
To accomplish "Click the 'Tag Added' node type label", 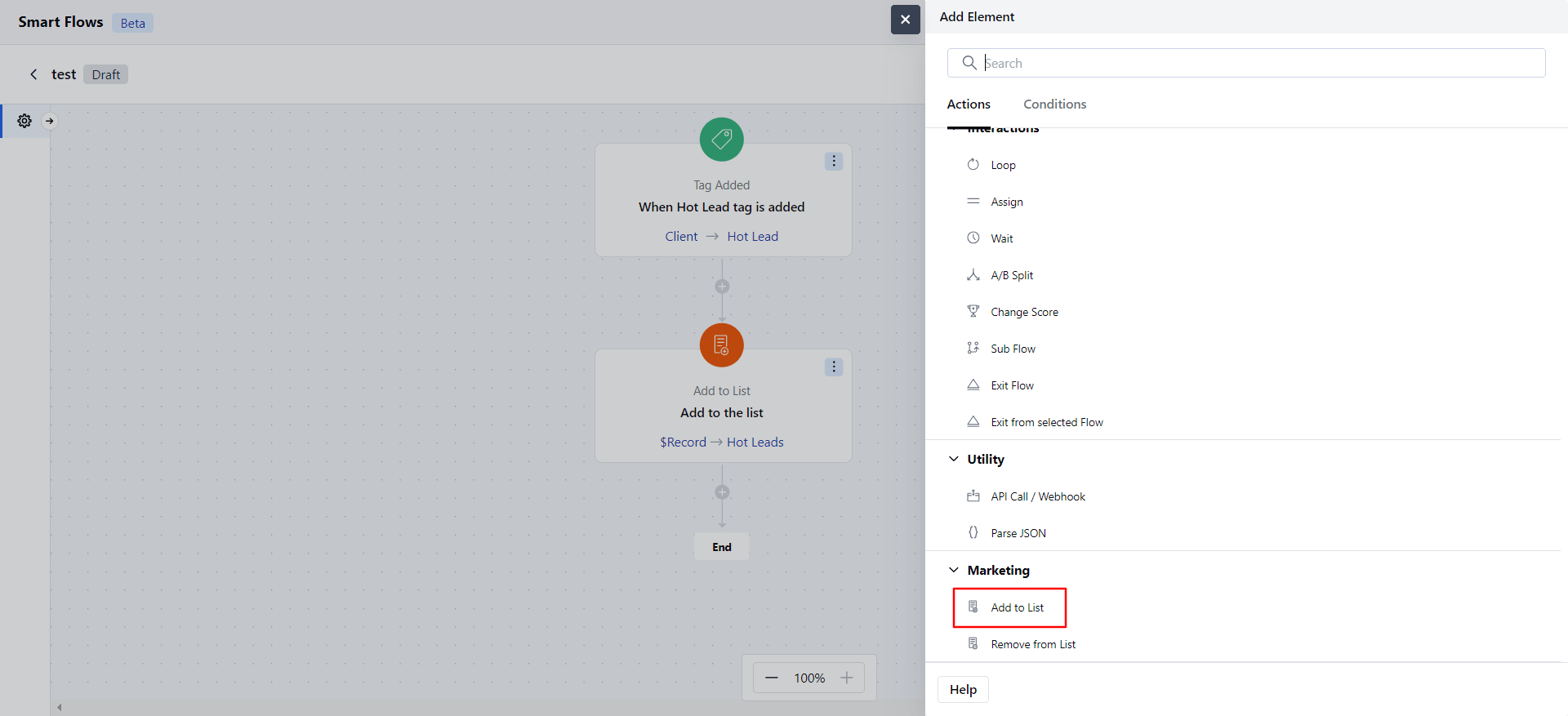I will 722,185.
